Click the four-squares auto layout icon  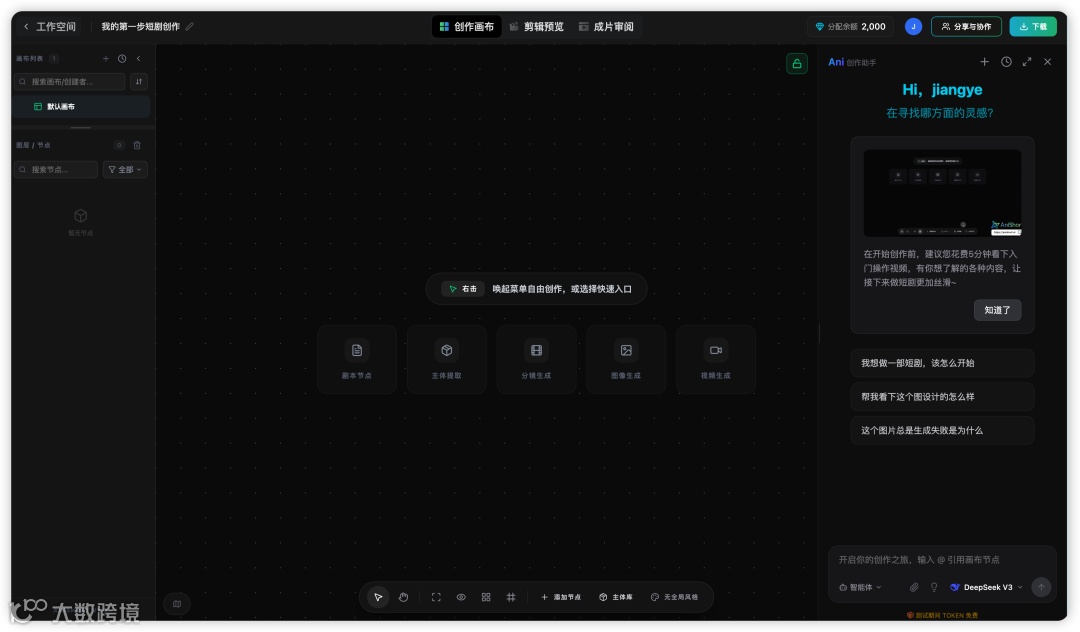pyautogui.click(x=486, y=597)
